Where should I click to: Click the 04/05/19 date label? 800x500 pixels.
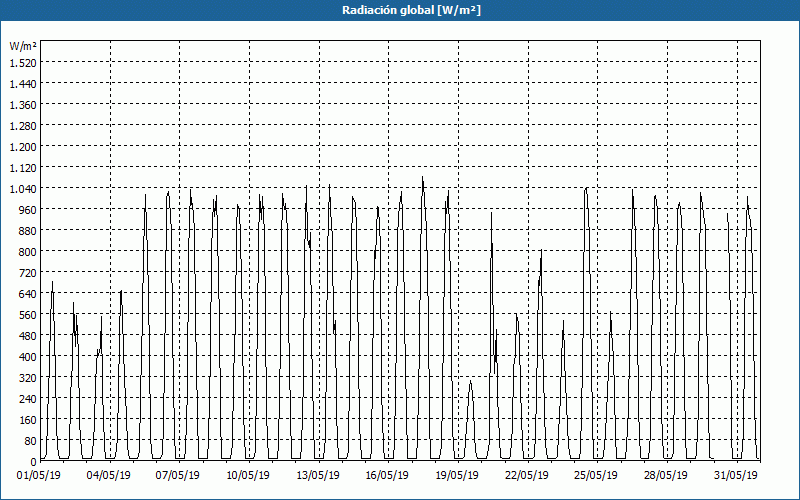point(109,475)
